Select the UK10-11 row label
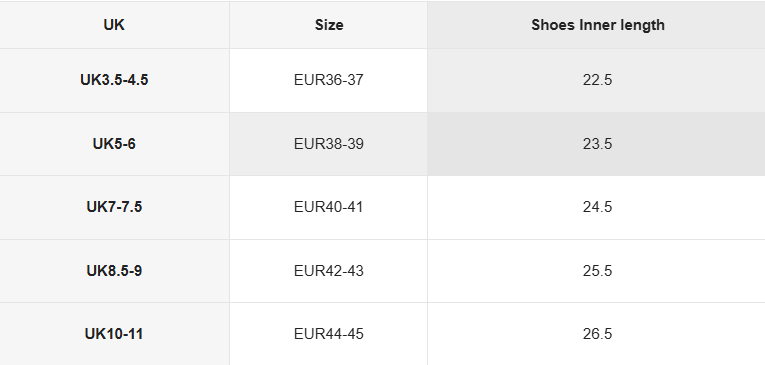The height and width of the screenshot is (365, 765). pyautogui.click(x=114, y=334)
